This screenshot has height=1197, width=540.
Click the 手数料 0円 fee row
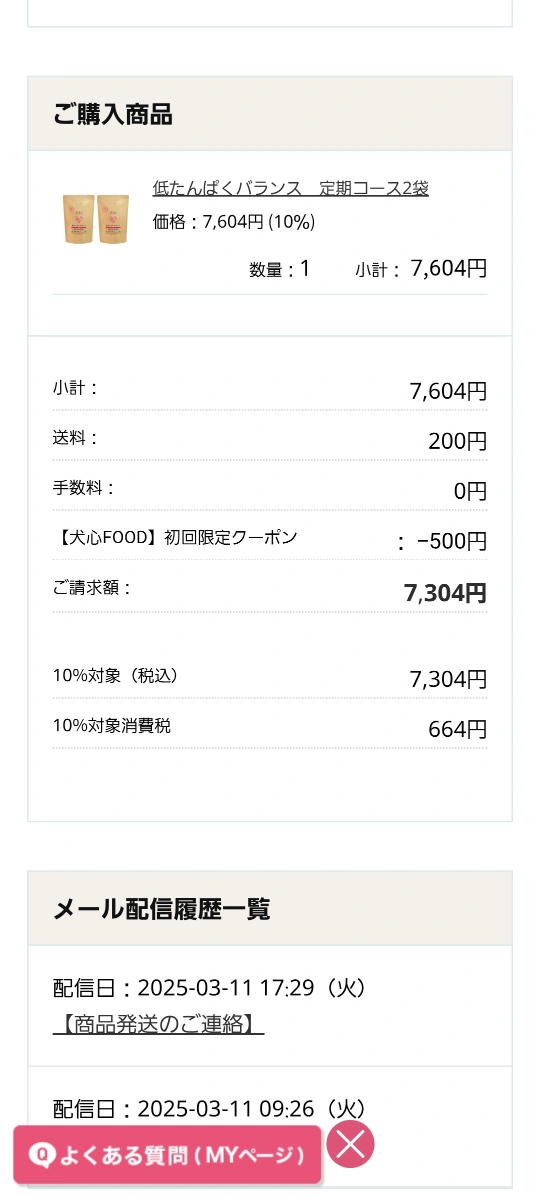coord(270,489)
